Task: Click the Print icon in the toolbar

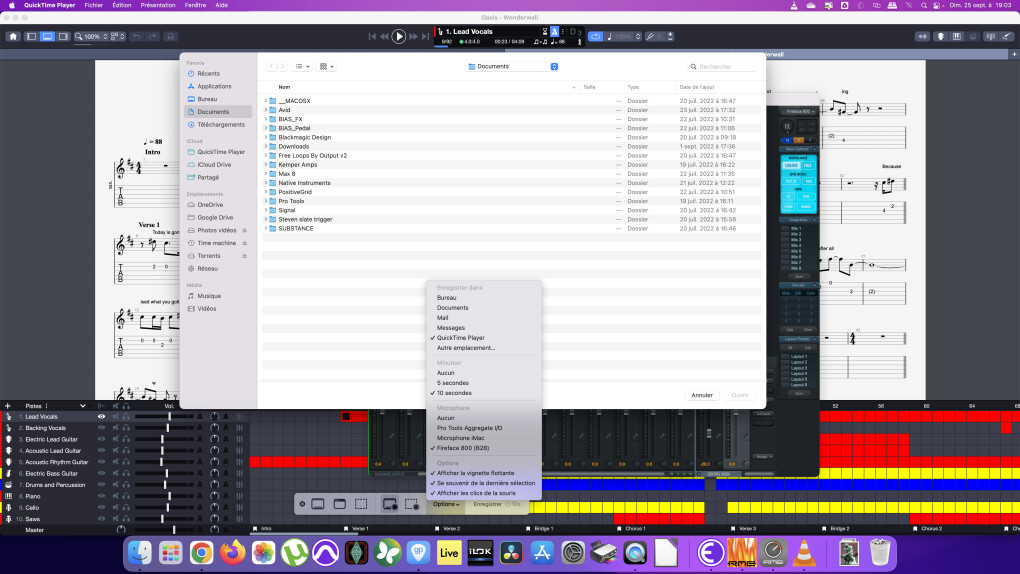Action: click(170, 36)
